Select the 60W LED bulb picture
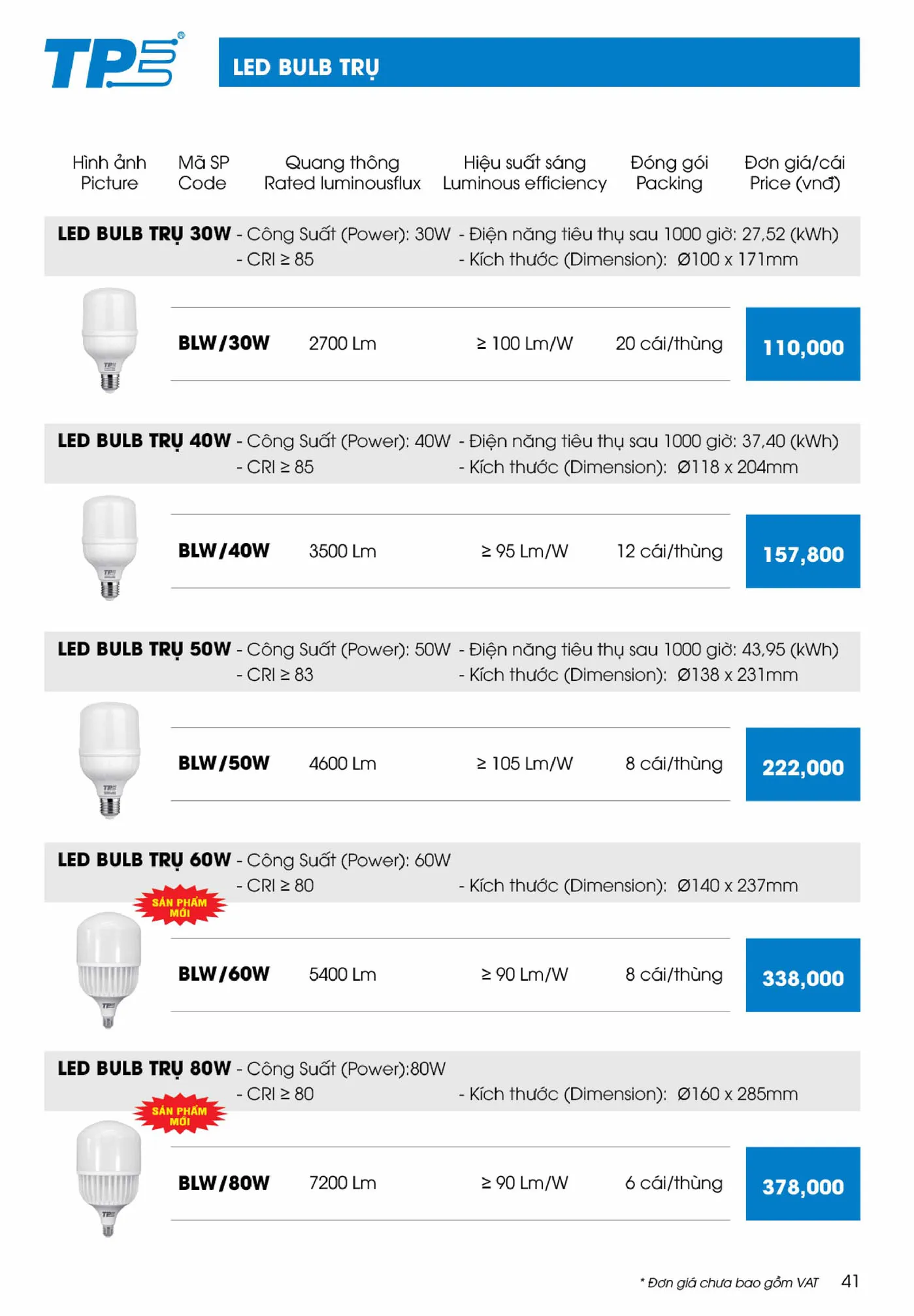This screenshot has width=914, height=1316. (108, 970)
